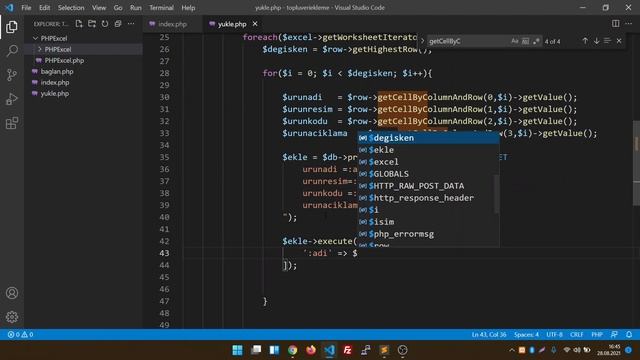Toggle match whole word in find
Viewport: 640px width, 360px height.
click(x=525, y=41)
